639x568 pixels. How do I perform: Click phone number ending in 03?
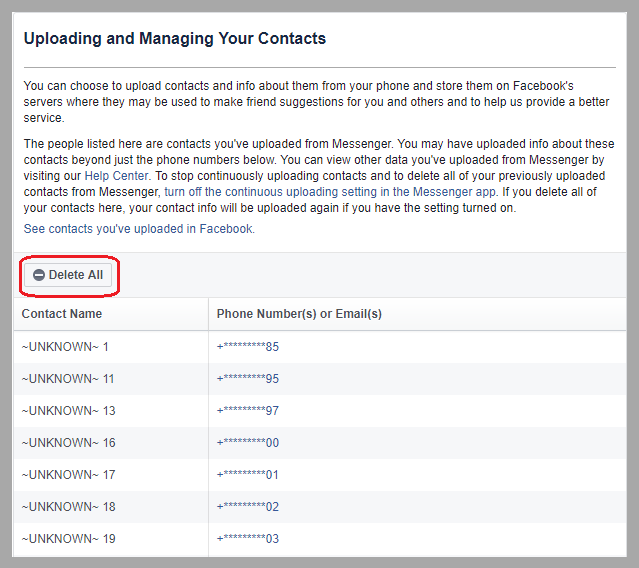pos(248,539)
